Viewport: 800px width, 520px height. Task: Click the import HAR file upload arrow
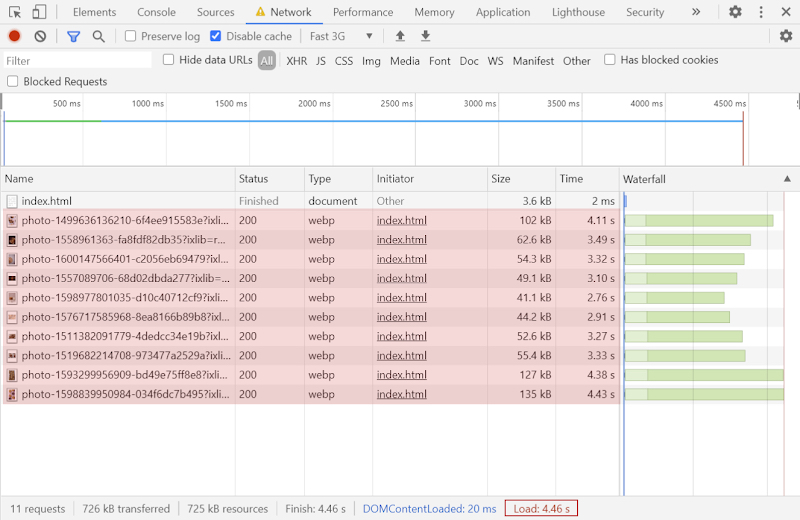click(400, 36)
